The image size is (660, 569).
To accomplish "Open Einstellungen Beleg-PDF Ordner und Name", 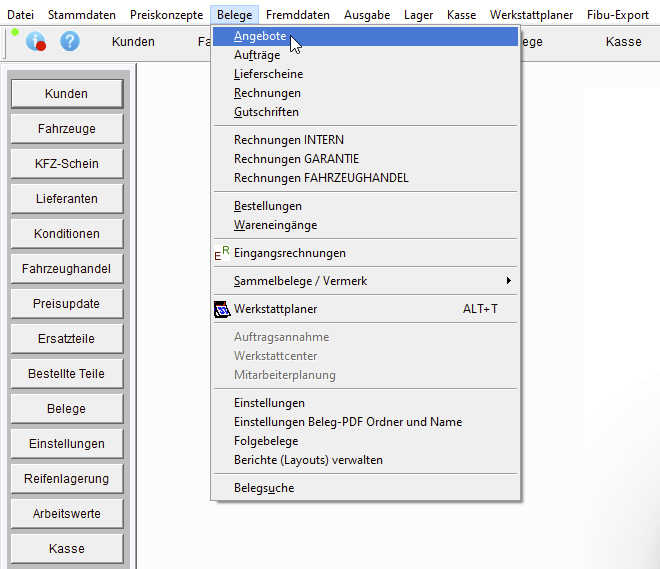I will click(365, 422).
